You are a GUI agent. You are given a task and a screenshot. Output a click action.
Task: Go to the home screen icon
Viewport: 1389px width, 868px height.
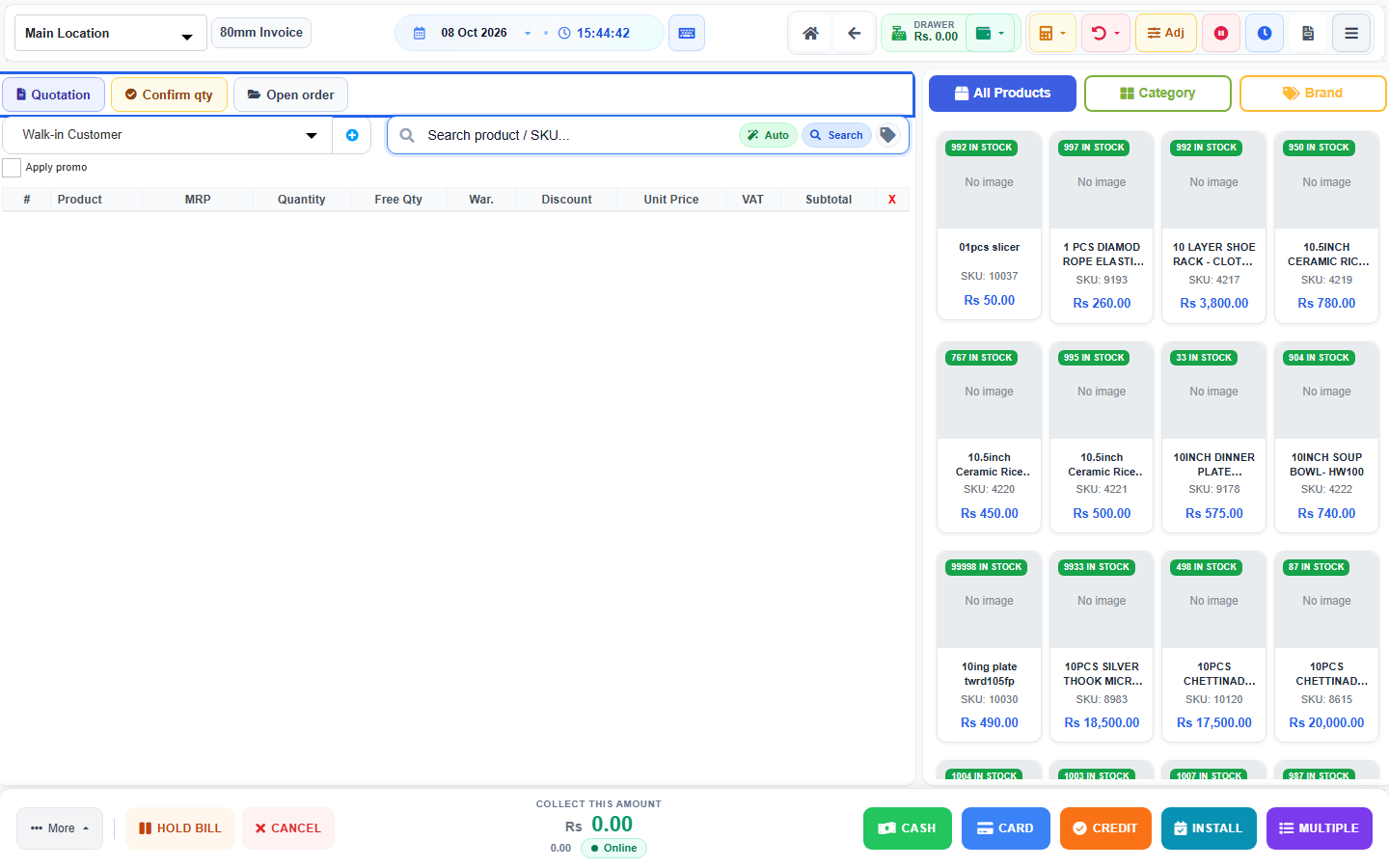810,33
